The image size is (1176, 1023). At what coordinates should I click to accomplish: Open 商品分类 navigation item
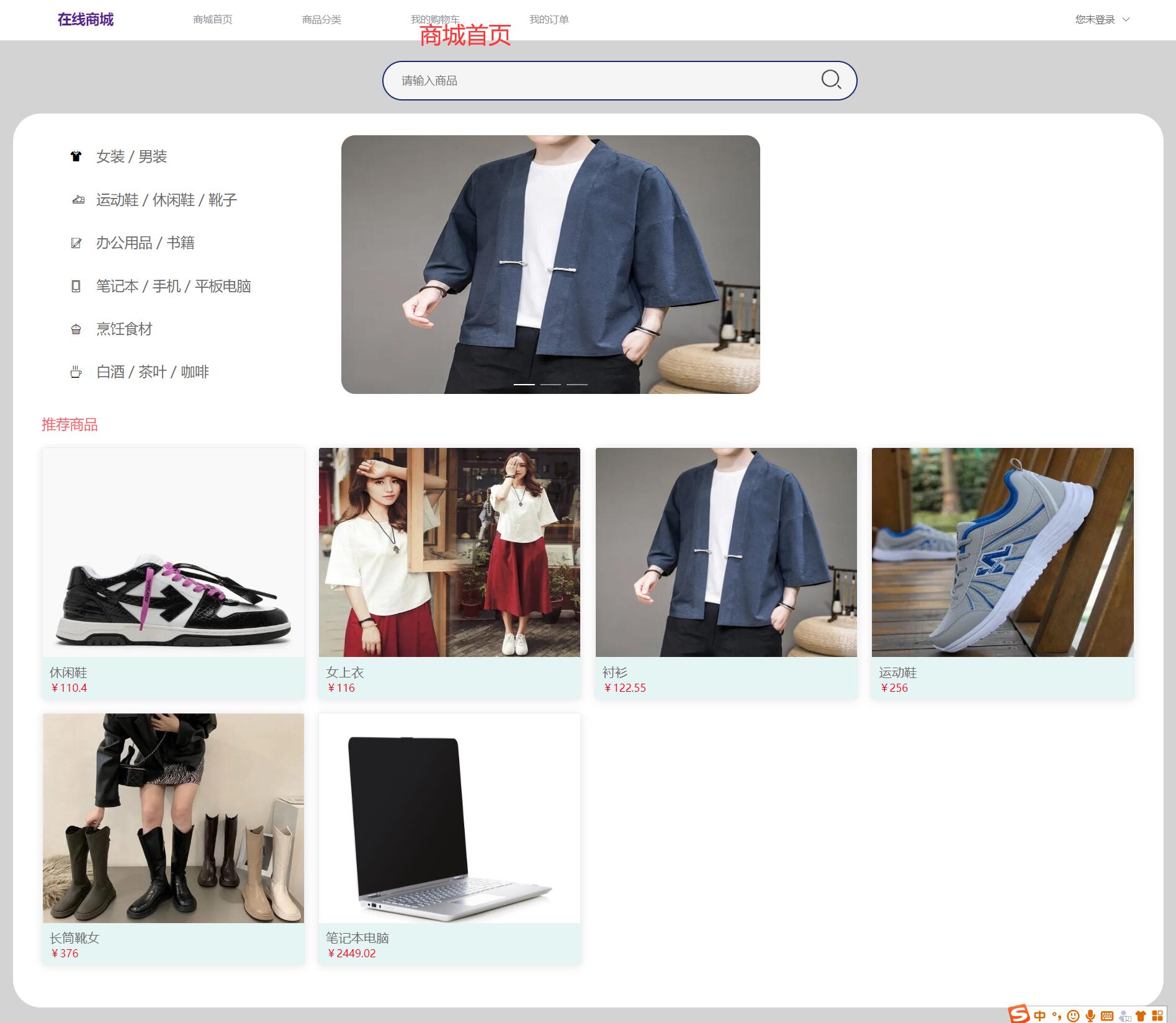click(x=321, y=20)
